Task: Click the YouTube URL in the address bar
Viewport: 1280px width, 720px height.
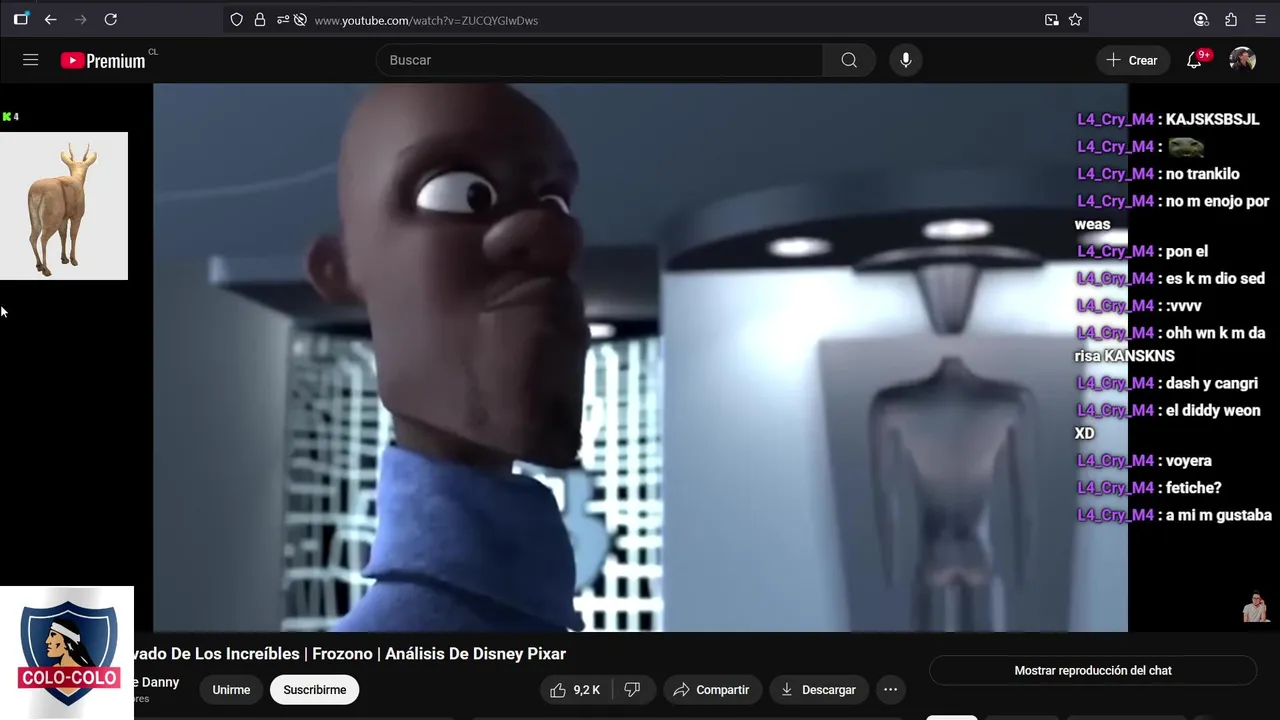Action: 426,20
